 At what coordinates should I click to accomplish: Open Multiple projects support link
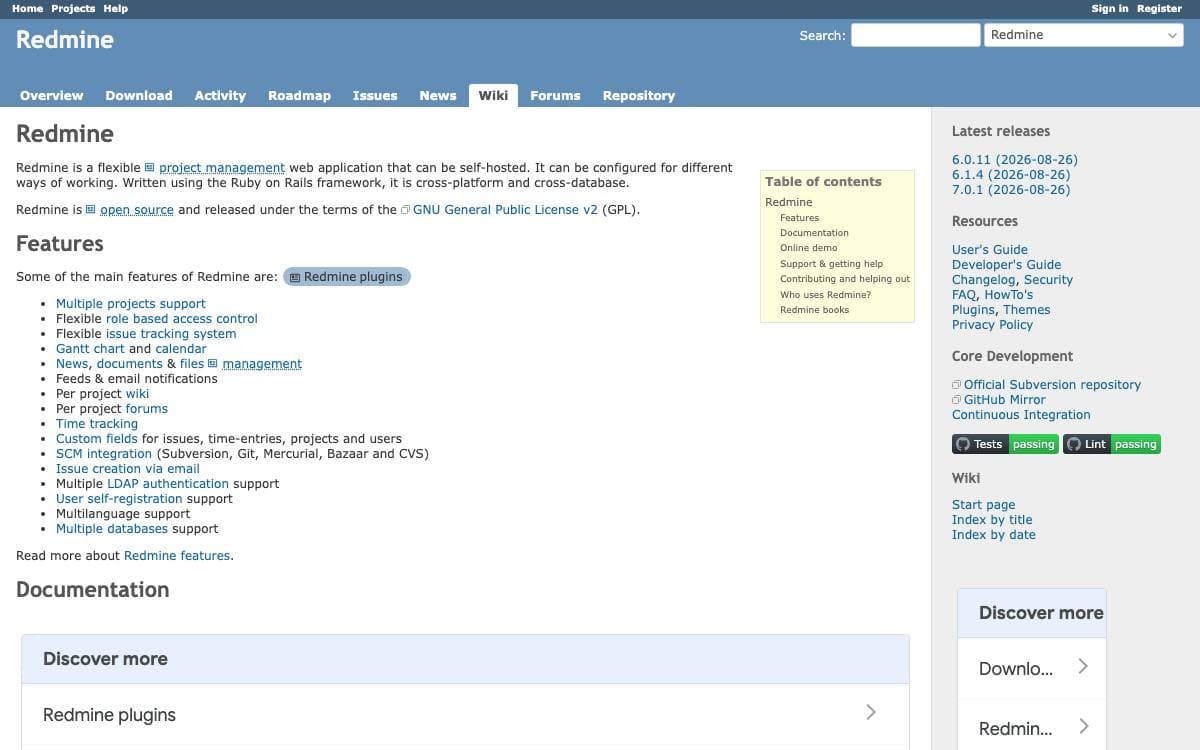[x=131, y=304]
